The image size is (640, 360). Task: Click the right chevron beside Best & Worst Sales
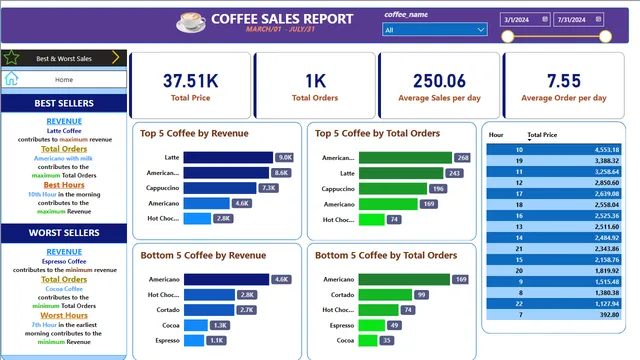[x=116, y=58]
